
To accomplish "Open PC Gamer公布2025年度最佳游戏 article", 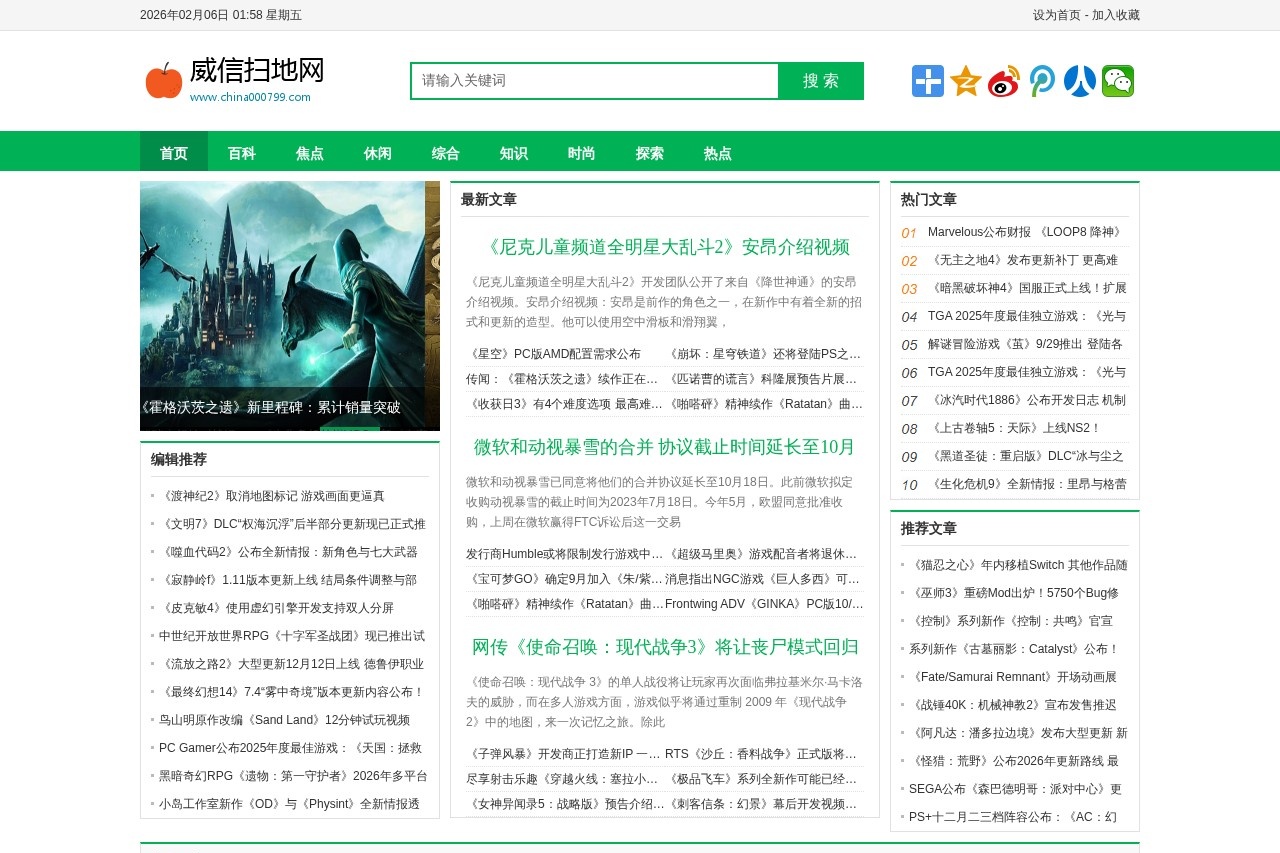I will (x=290, y=748).
